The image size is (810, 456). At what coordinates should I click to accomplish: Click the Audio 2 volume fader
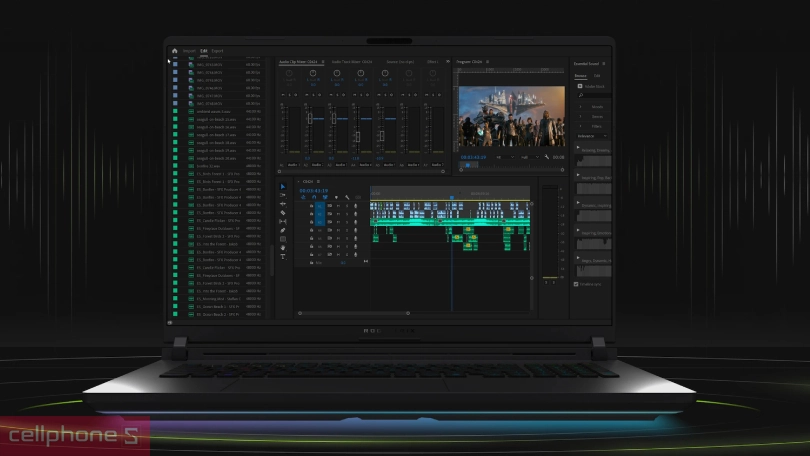point(310,119)
